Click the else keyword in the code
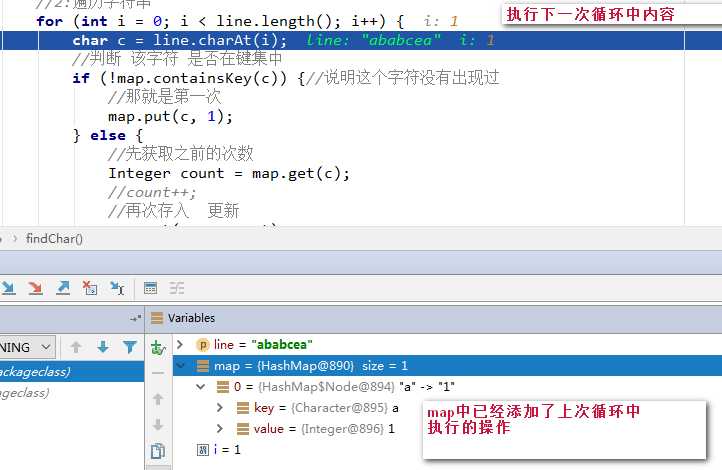722x470 pixels. click(x=108, y=136)
